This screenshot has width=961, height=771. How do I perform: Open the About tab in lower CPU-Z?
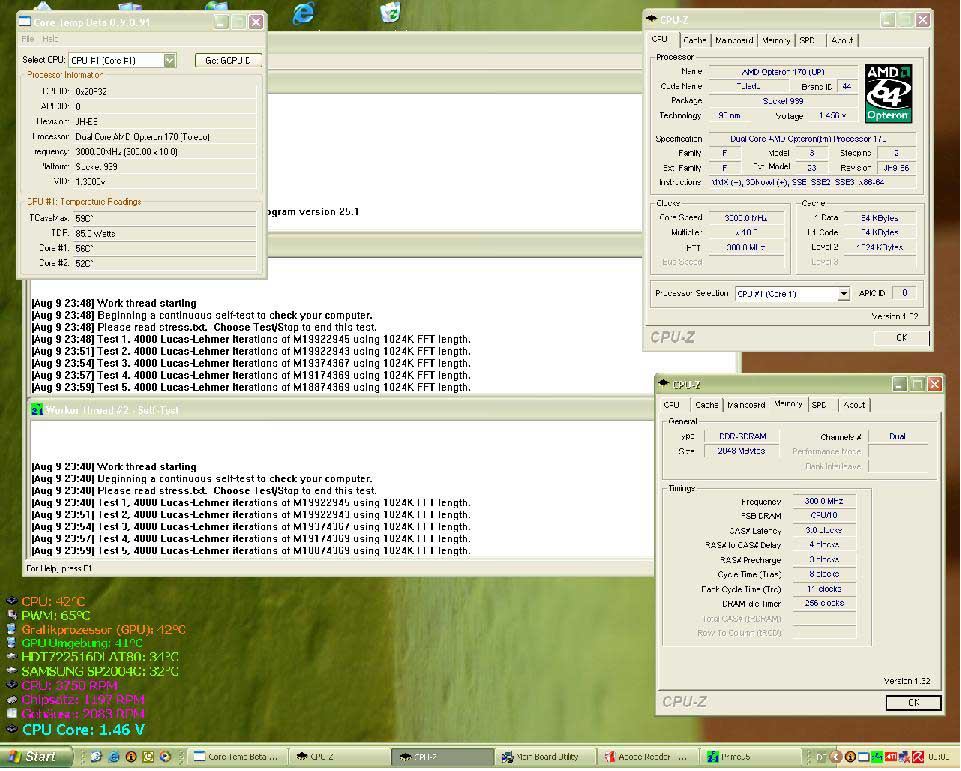[854, 404]
